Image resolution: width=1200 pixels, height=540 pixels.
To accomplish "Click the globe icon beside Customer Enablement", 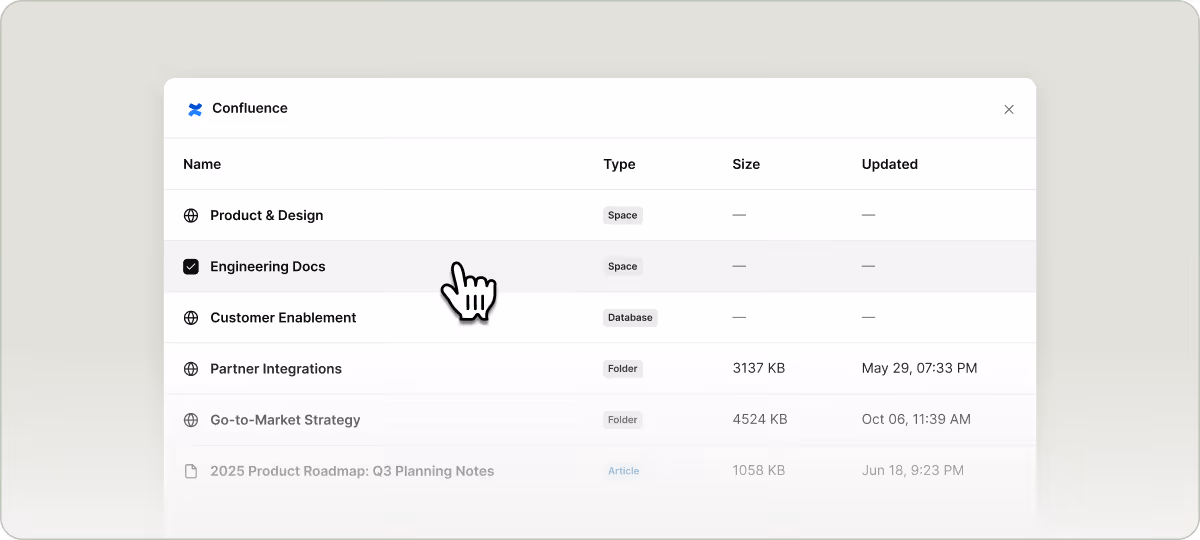I will click(191, 318).
